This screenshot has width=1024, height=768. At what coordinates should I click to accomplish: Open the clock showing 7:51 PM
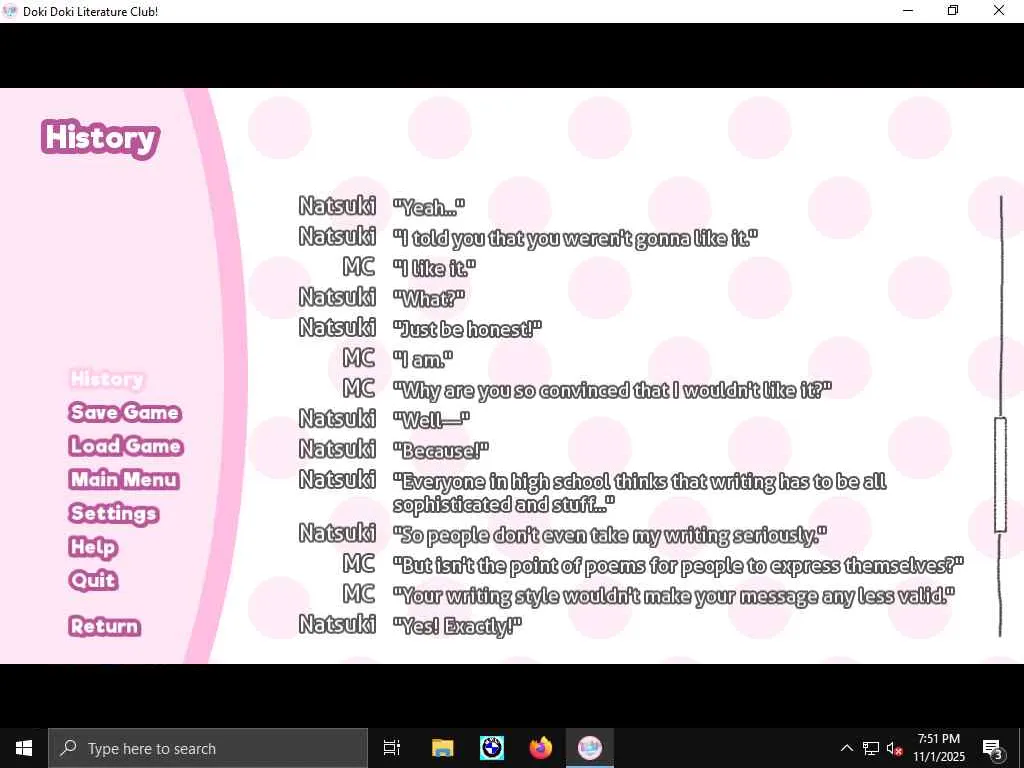(x=938, y=748)
